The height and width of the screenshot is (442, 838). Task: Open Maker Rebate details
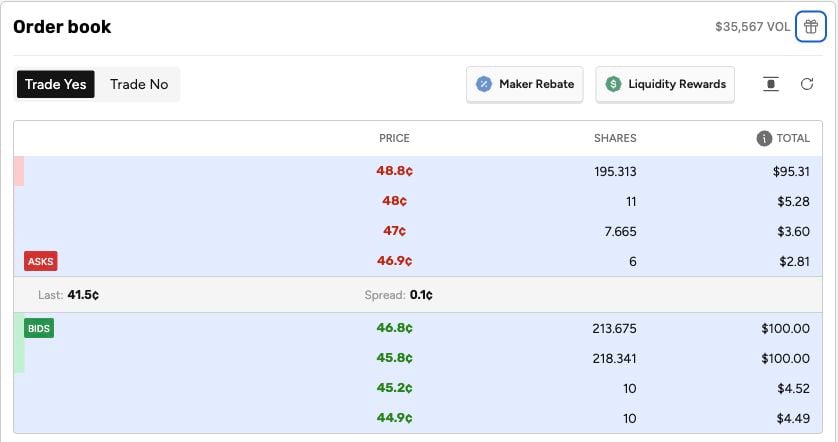524,84
